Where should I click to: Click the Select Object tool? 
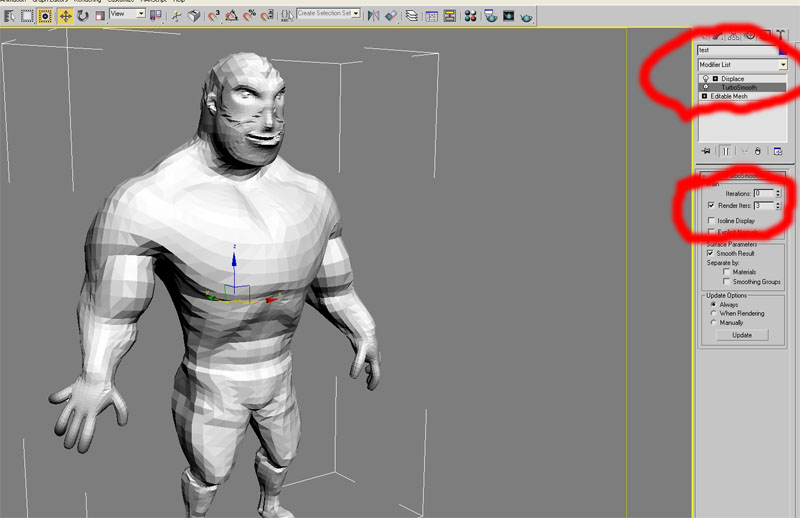pos(45,15)
